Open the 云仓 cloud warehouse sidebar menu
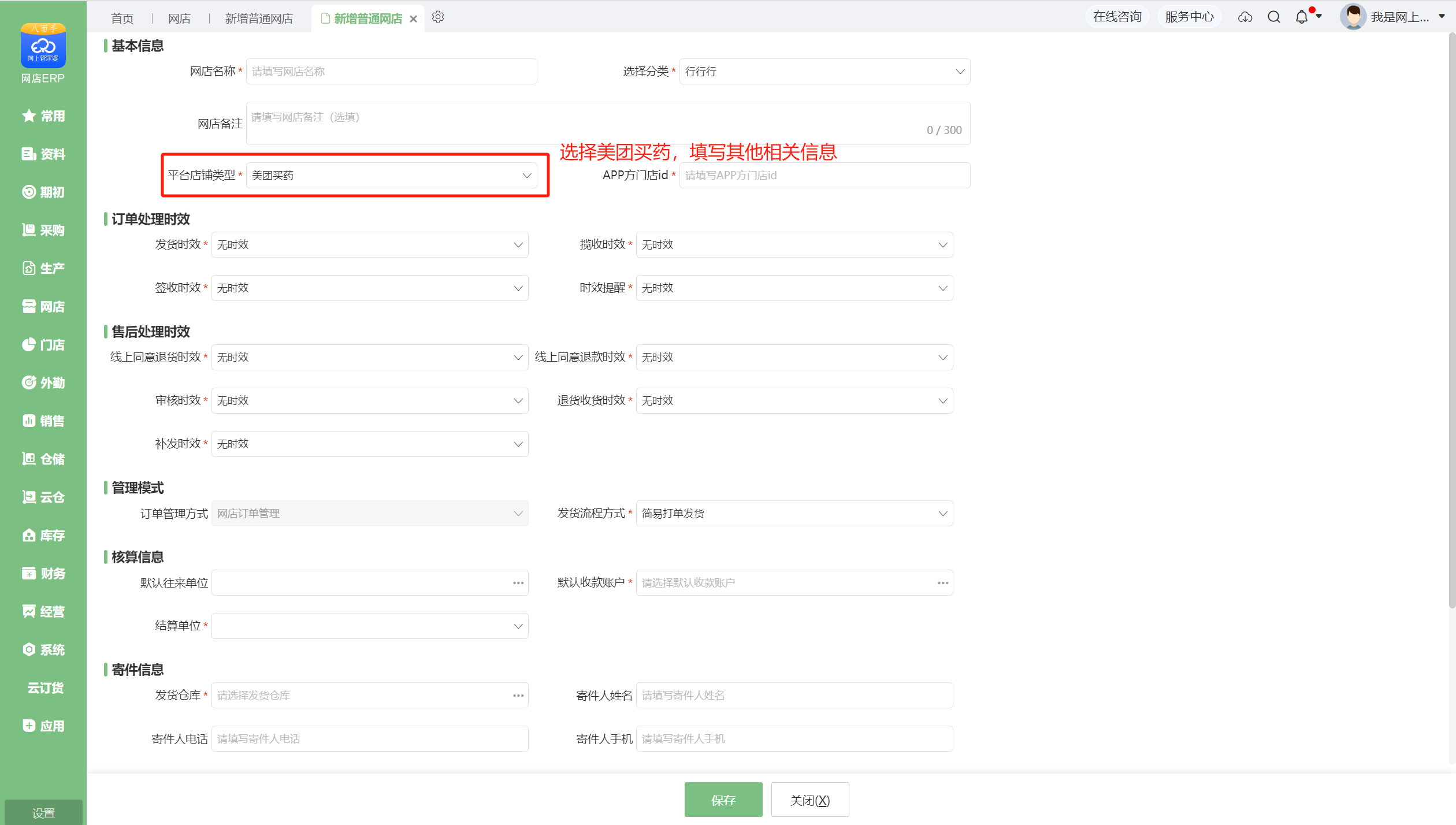The image size is (1456, 825). coord(43,497)
